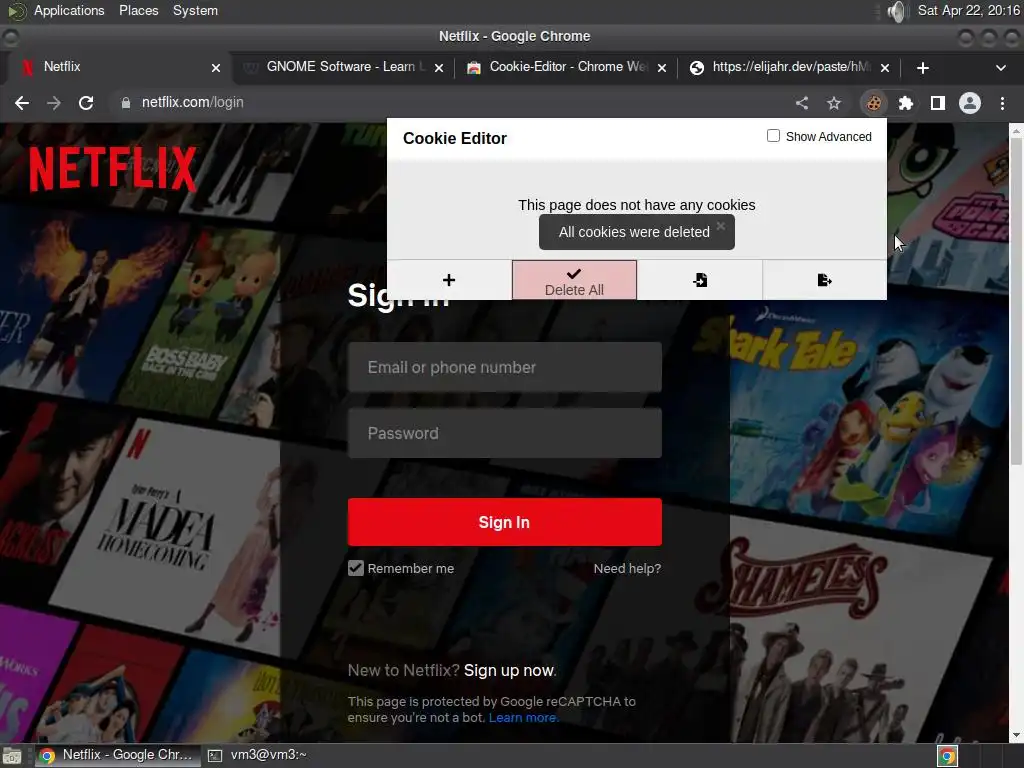This screenshot has width=1024, height=768.
Task: Focus the Email or phone number field
Action: point(504,367)
